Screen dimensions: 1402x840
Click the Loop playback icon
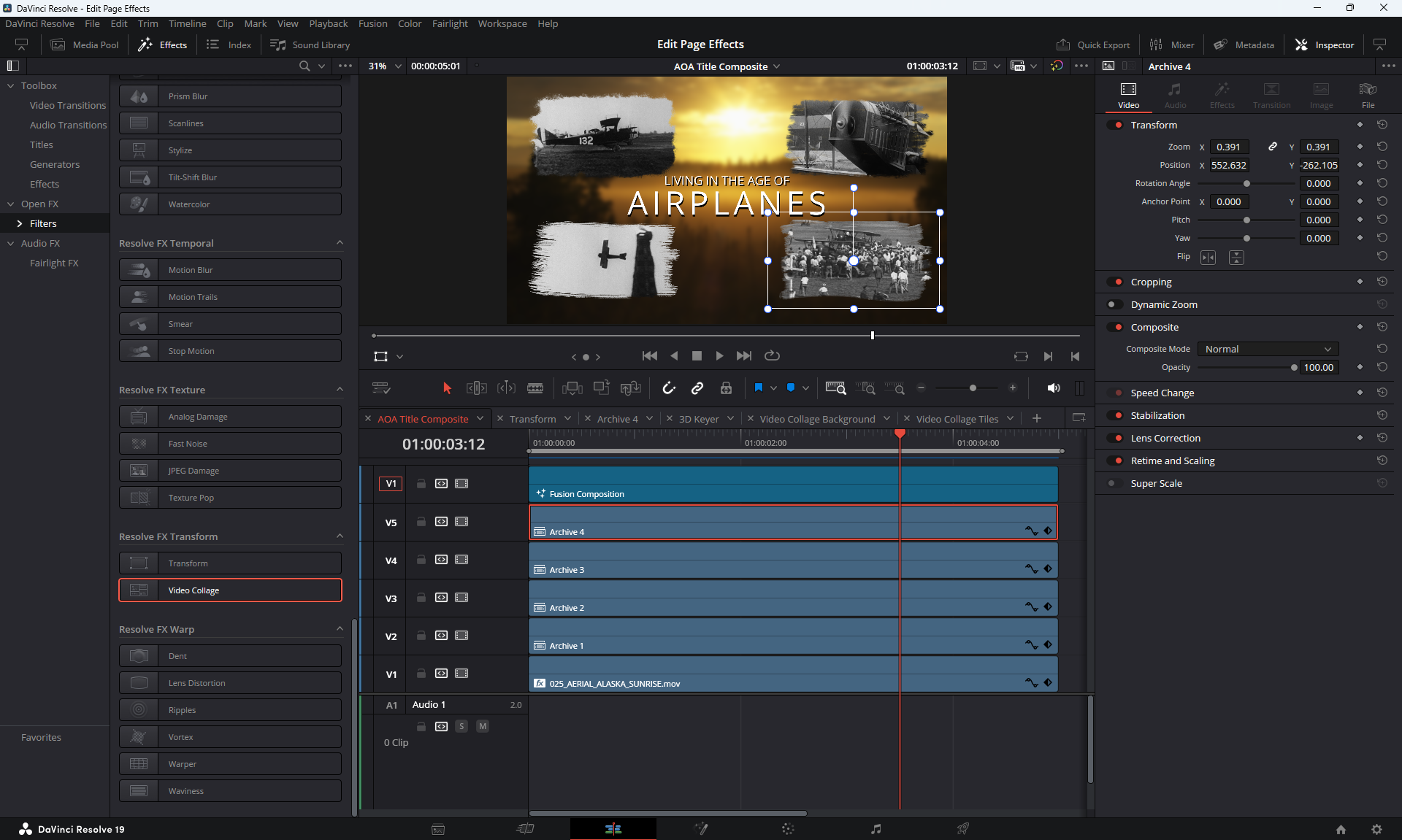tap(772, 356)
